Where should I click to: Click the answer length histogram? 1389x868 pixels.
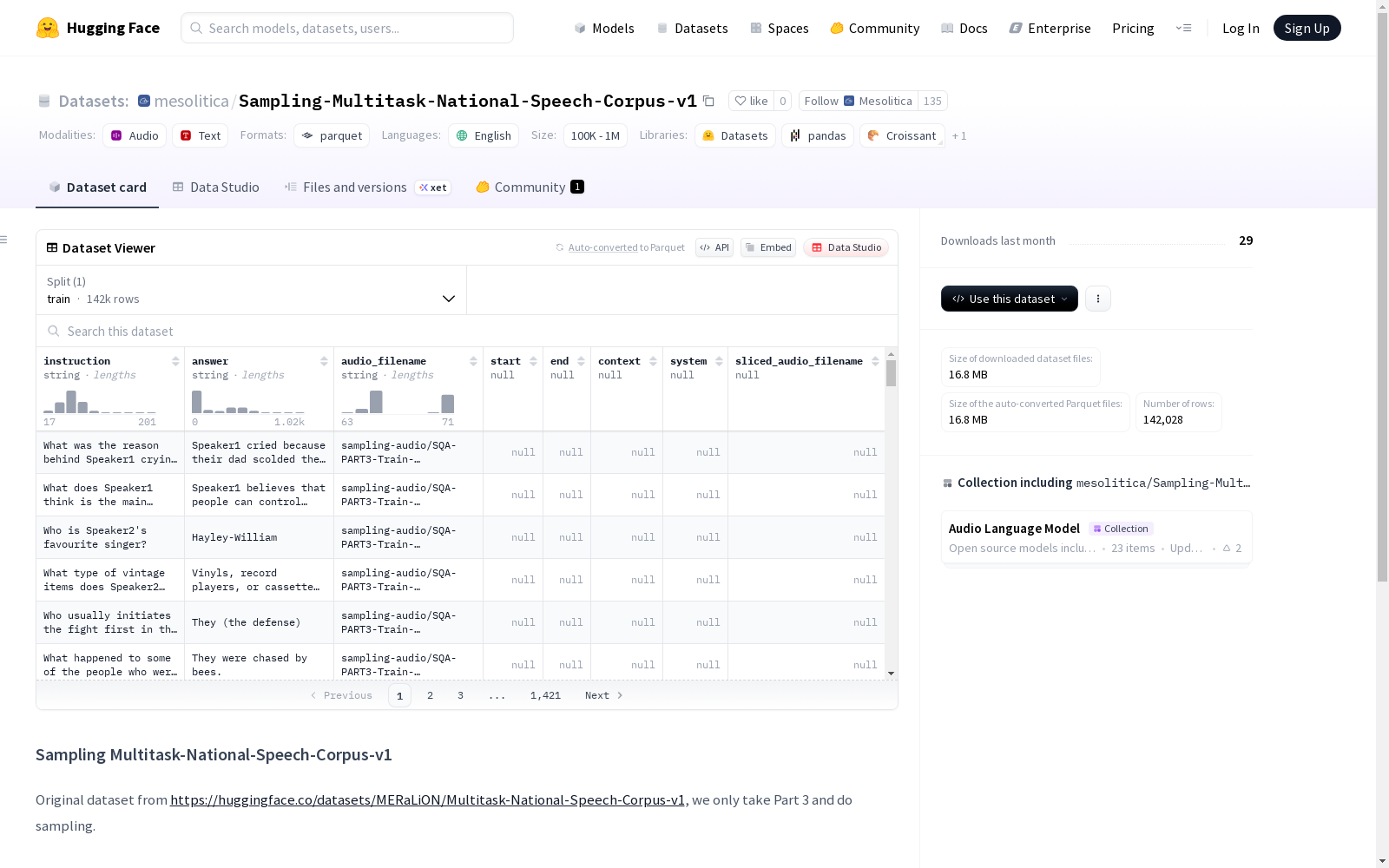click(248, 402)
